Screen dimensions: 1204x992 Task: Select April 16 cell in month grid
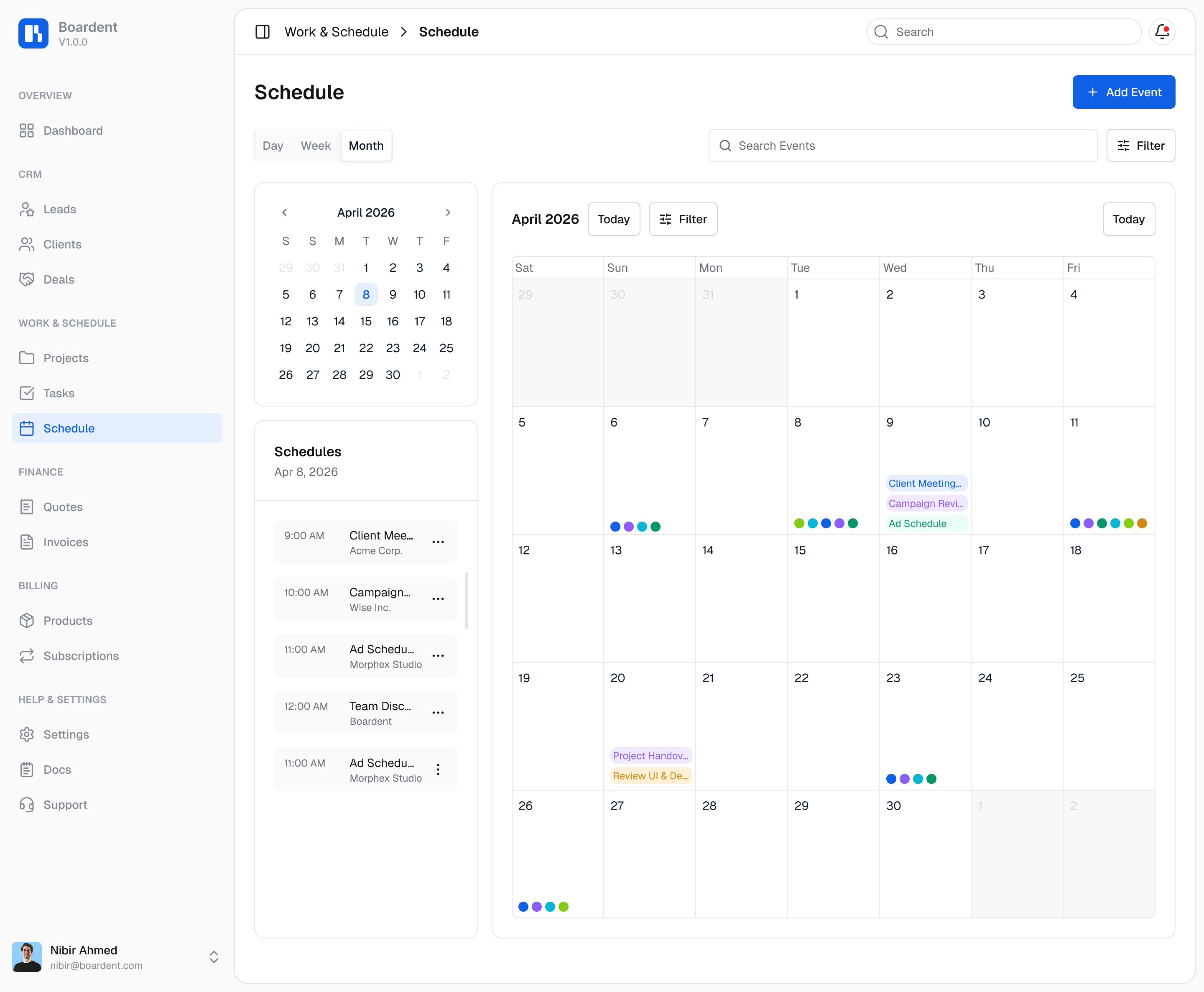[x=925, y=599]
